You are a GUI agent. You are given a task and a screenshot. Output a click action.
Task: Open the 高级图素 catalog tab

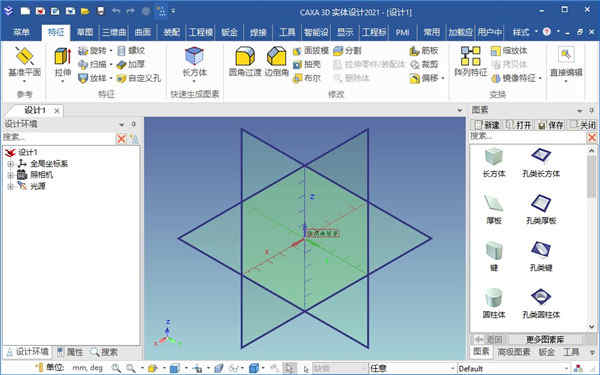click(514, 352)
